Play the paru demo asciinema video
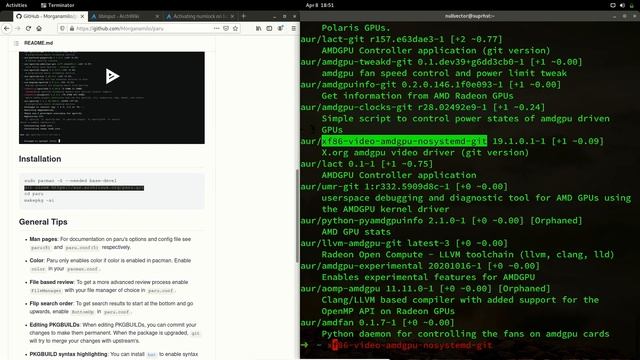This screenshot has width=640, height=360. (112, 76)
